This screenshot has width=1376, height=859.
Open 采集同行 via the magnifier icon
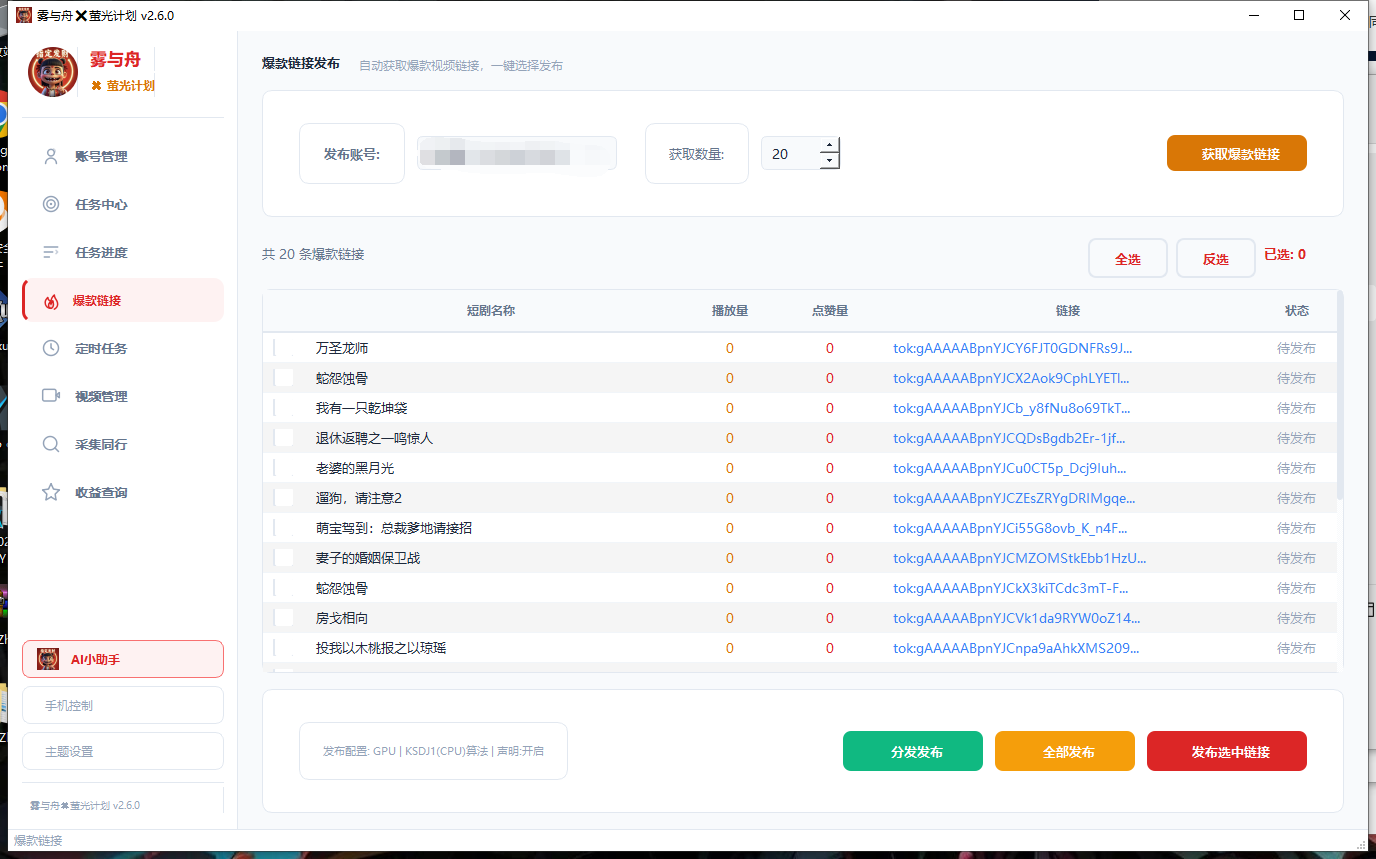click(51, 444)
